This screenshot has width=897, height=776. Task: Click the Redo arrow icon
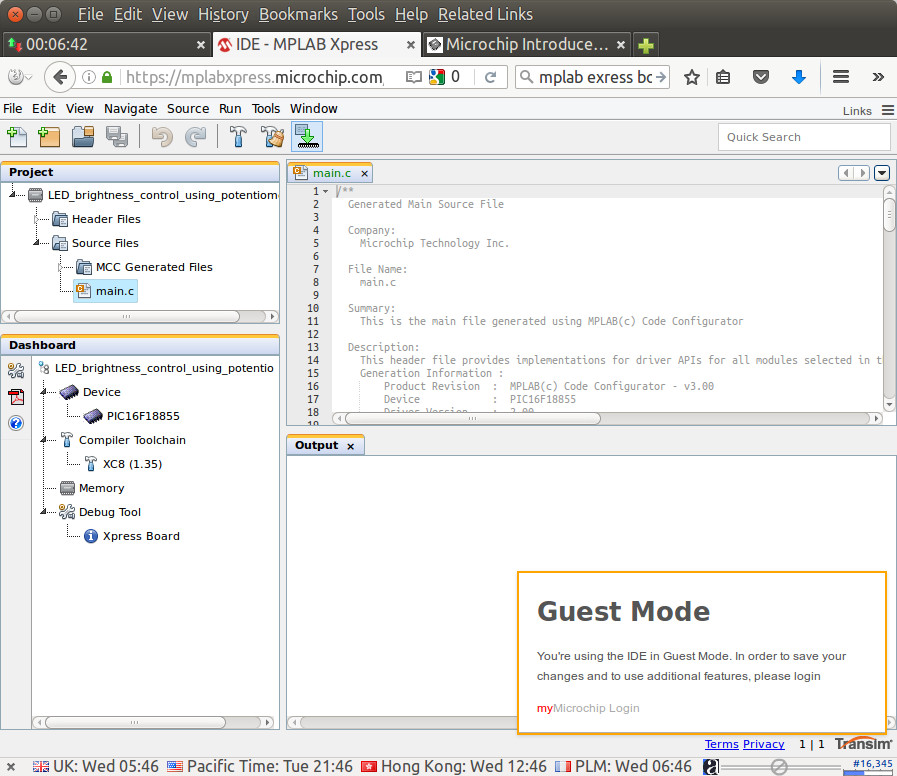click(196, 137)
